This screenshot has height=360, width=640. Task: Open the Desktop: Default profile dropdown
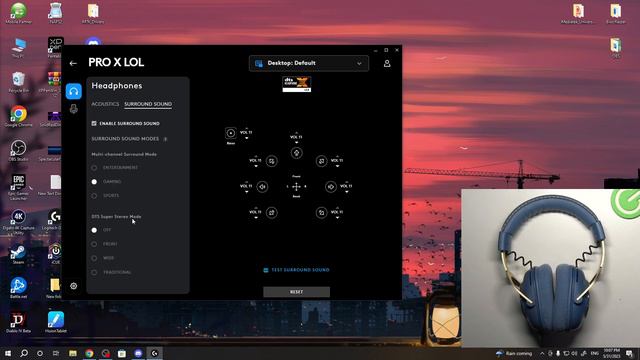click(309, 63)
